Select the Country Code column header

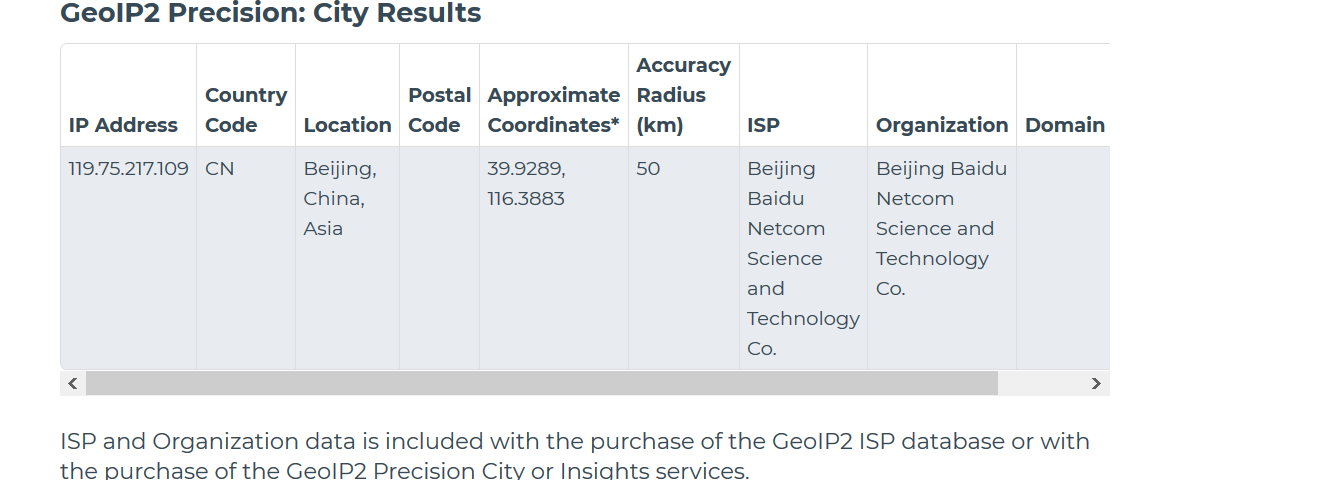(246, 110)
